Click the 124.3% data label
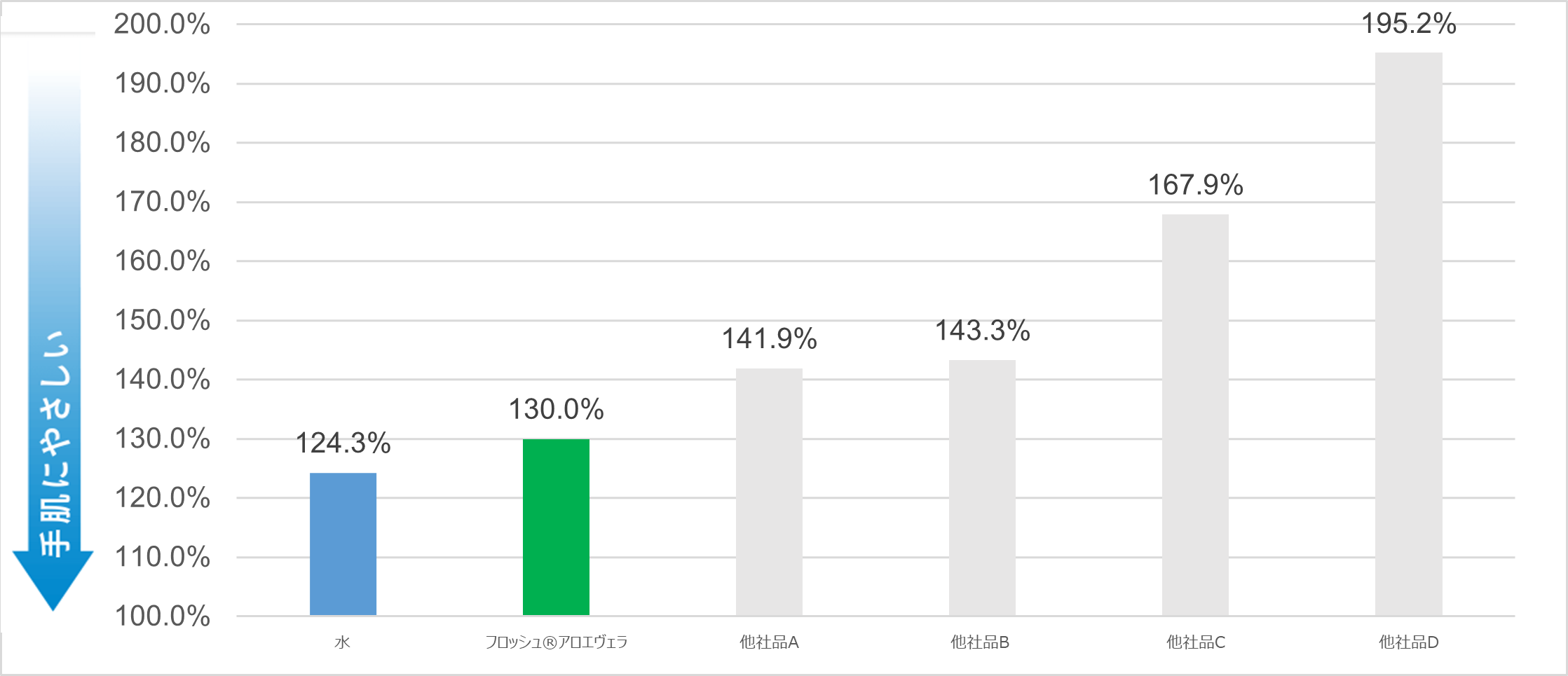This screenshot has width=1568, height=676. tap(343, 443)
